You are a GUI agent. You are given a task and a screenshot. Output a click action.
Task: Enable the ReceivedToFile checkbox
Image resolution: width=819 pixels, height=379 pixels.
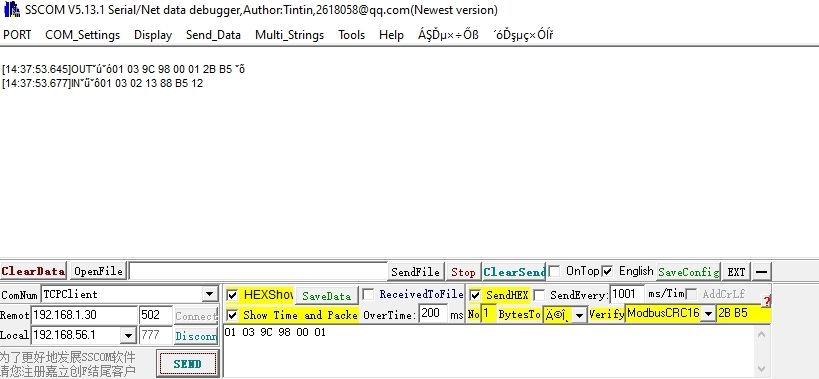coord(368,294)
